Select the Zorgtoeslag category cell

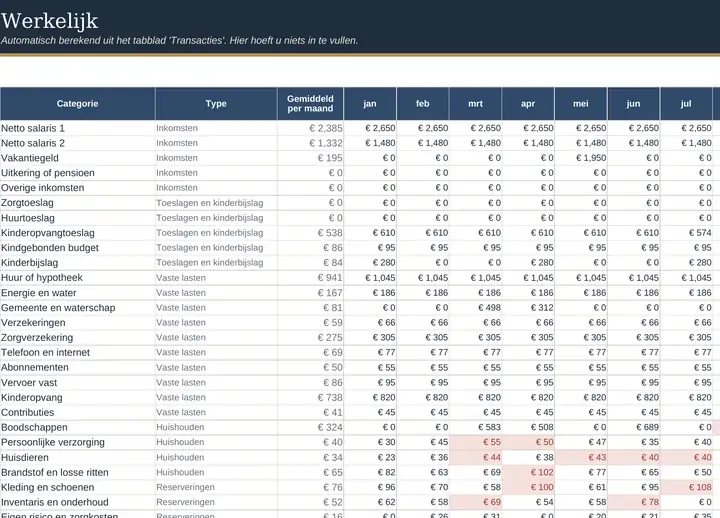(78, 203)
